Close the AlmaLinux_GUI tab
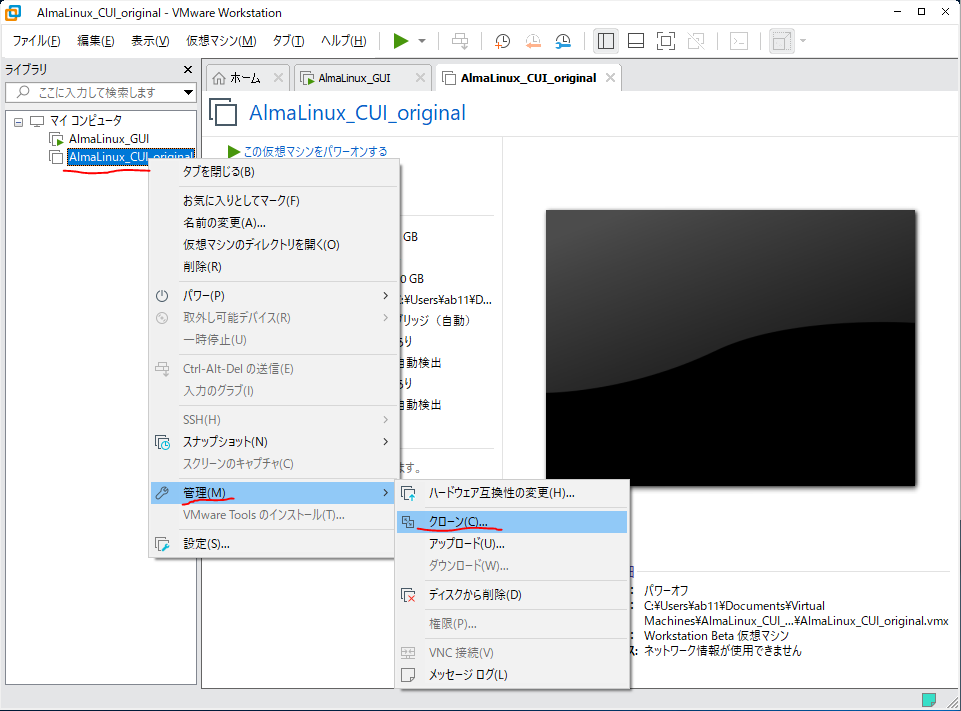The image size is (961, 711). 420,78
